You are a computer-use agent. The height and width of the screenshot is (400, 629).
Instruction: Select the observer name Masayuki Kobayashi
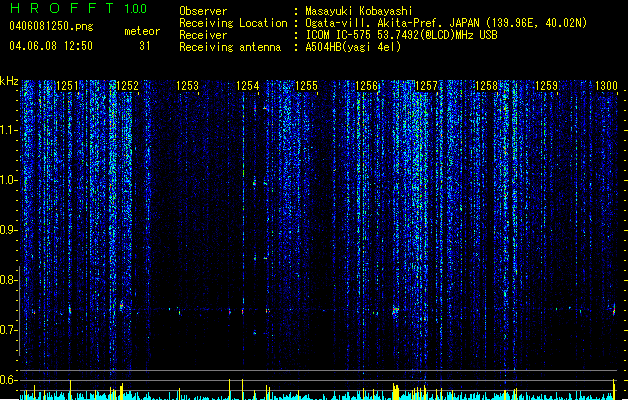359,11
